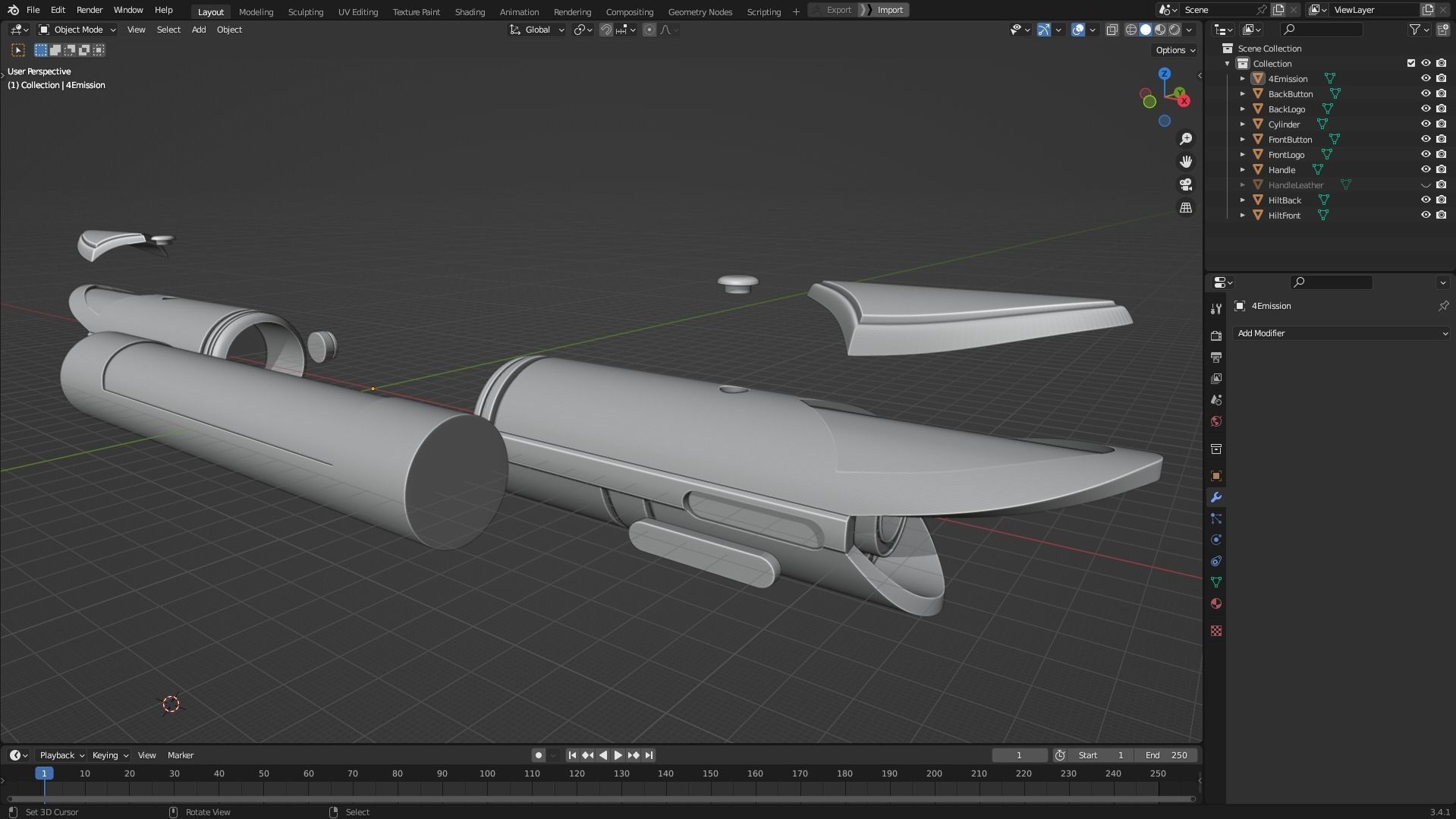
Task: Add new scene using Scene copy icon
Action: click(x=1278, y=10)
